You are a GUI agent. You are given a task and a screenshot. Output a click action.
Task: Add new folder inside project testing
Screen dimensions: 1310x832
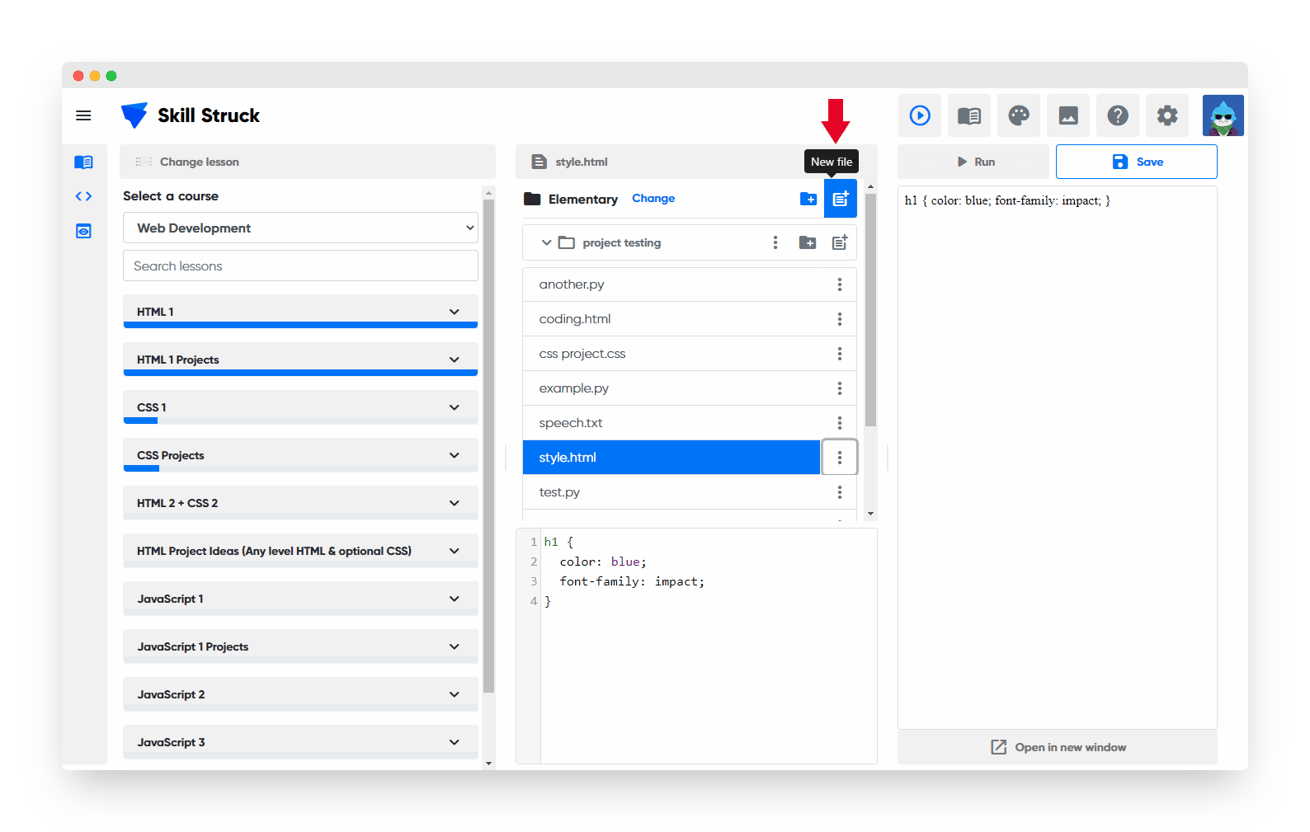807,243
